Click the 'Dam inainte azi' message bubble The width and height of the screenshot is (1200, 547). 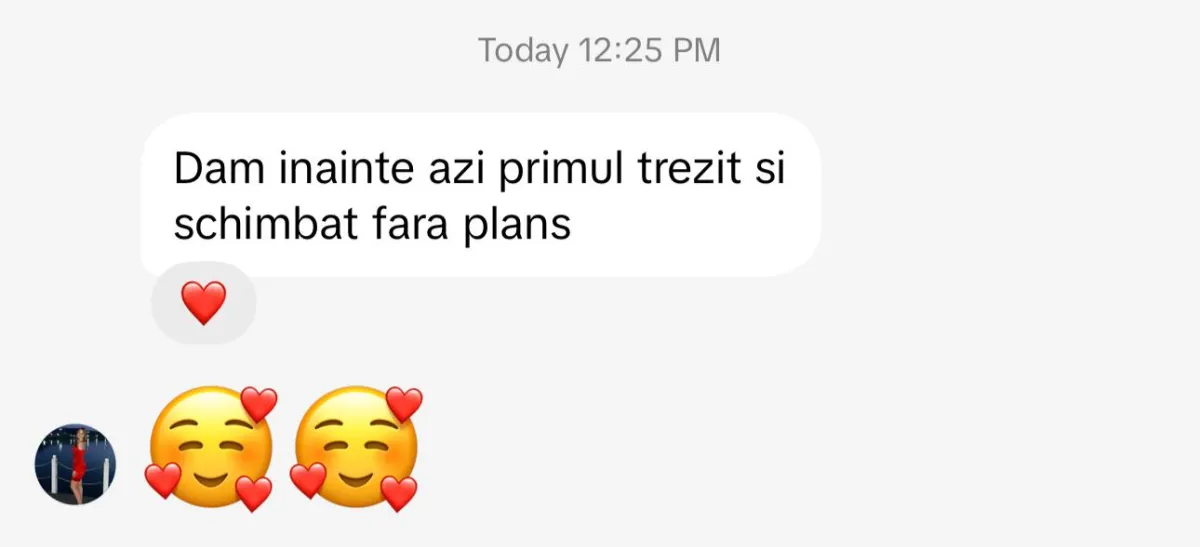[480, 196]
